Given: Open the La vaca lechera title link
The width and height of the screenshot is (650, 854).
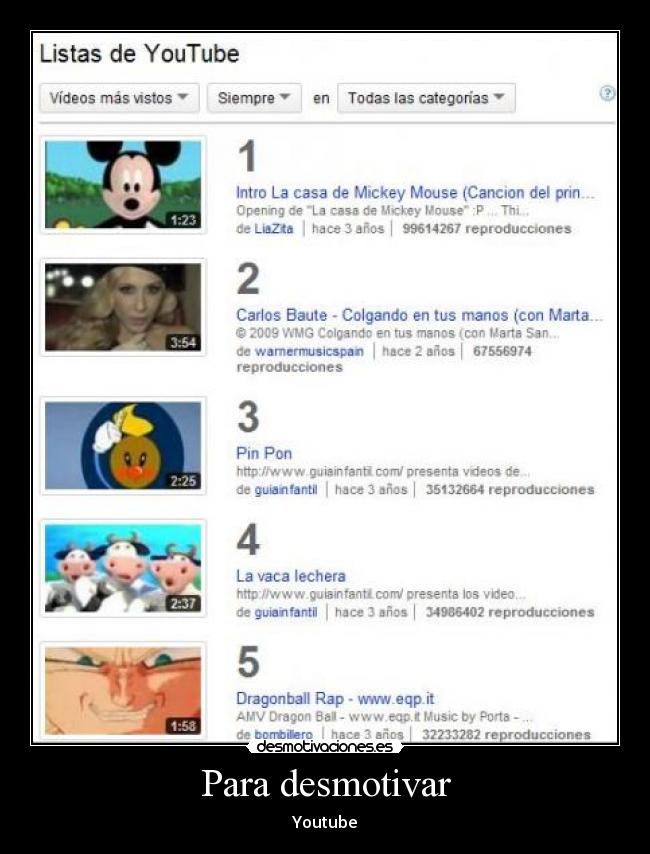Looking at the screenshot, I should click(x=290, y=576).
